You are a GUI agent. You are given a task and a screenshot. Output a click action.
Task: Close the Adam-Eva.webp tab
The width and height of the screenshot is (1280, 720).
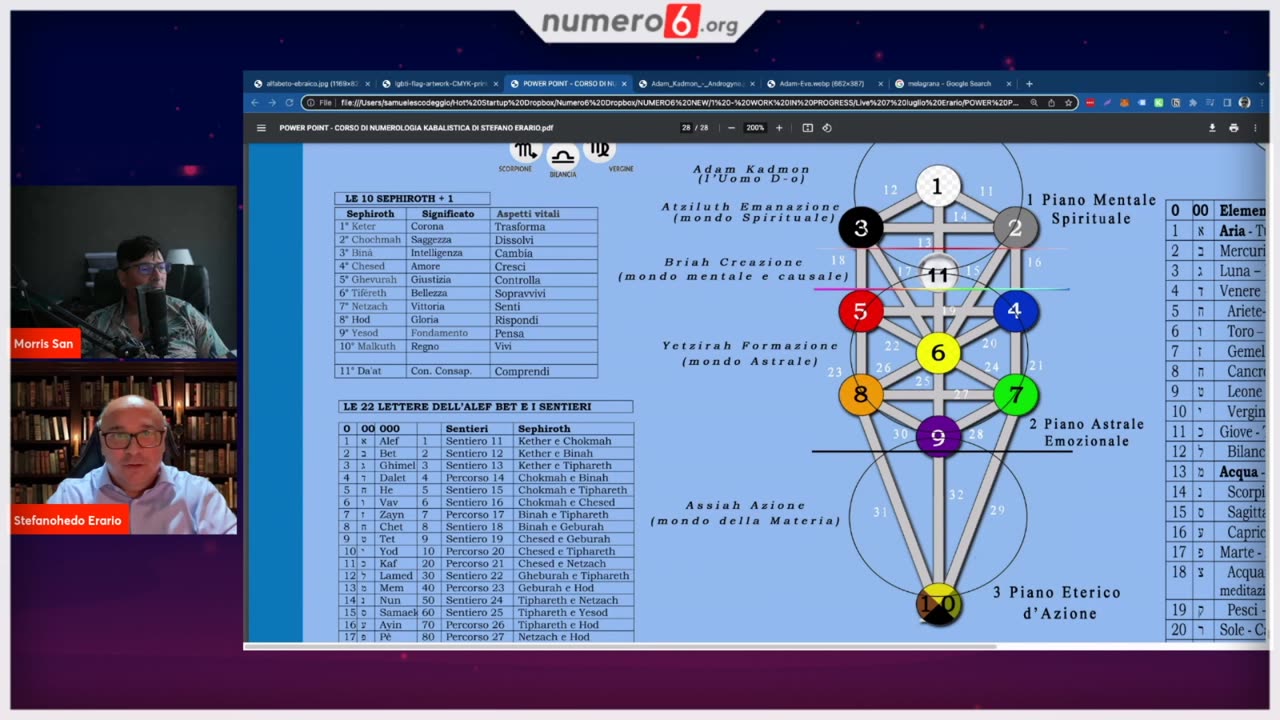[881, 84]
